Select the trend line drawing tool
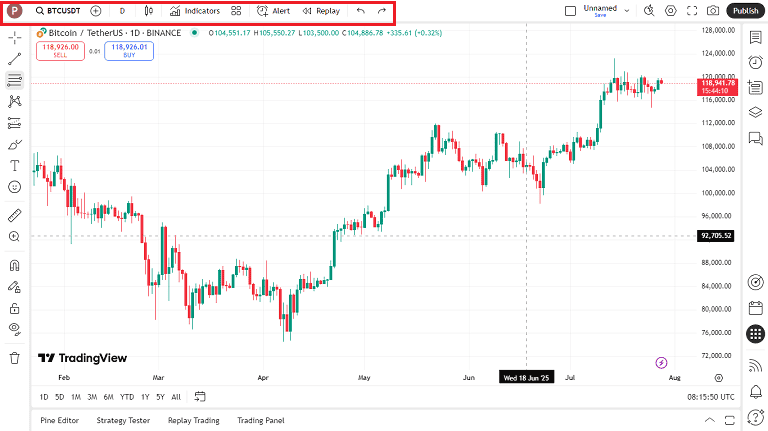The image size is (768, 431). pos(15,59)
